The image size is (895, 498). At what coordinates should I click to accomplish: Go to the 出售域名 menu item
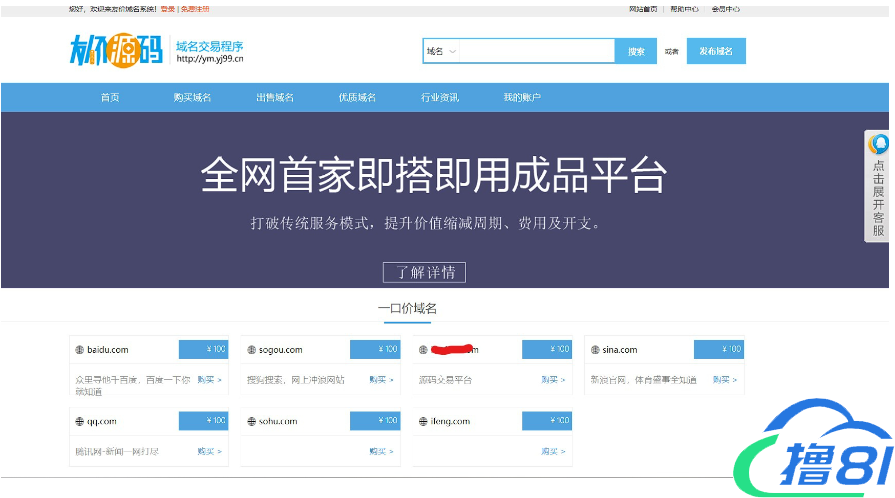(275, 97)
